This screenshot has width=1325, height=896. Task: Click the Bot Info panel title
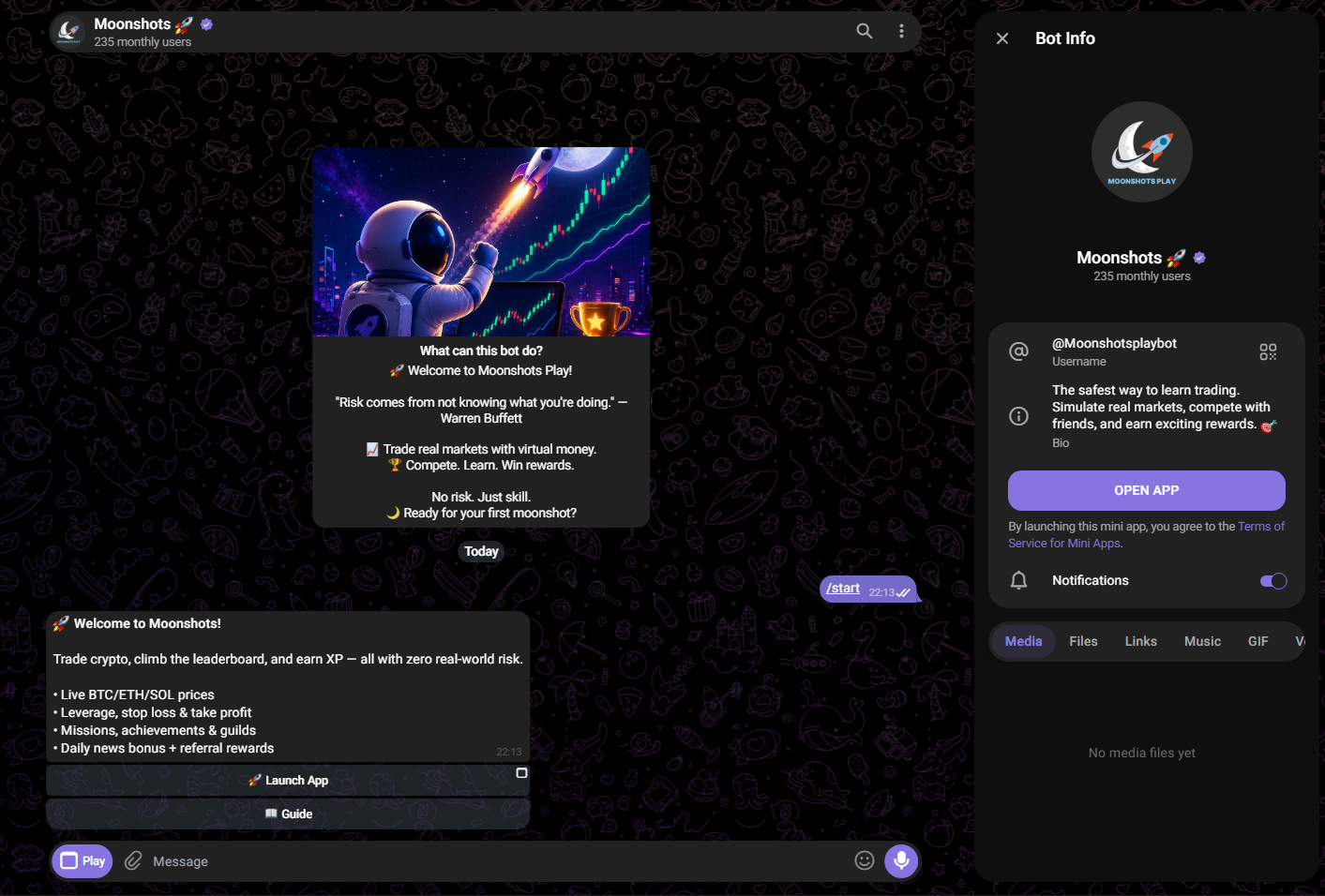click(1065, 38)
